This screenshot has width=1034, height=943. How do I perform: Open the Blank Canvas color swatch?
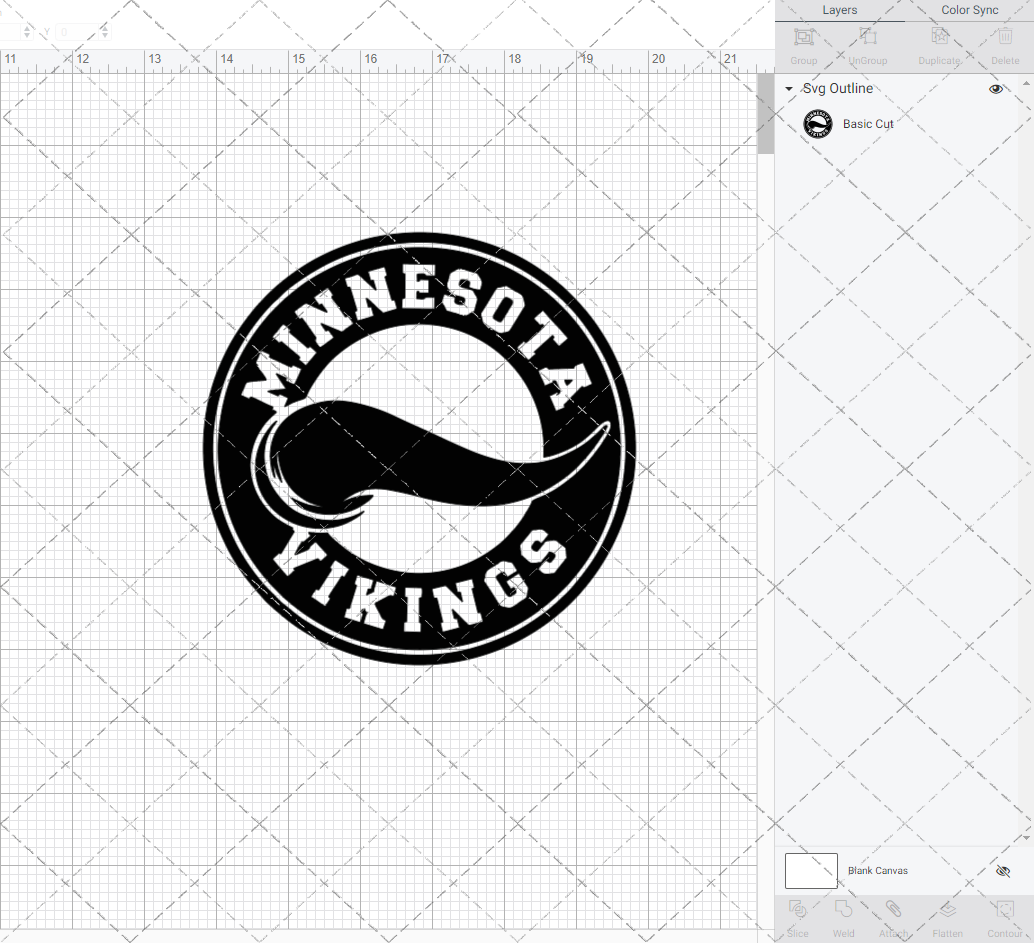(810, 870)
